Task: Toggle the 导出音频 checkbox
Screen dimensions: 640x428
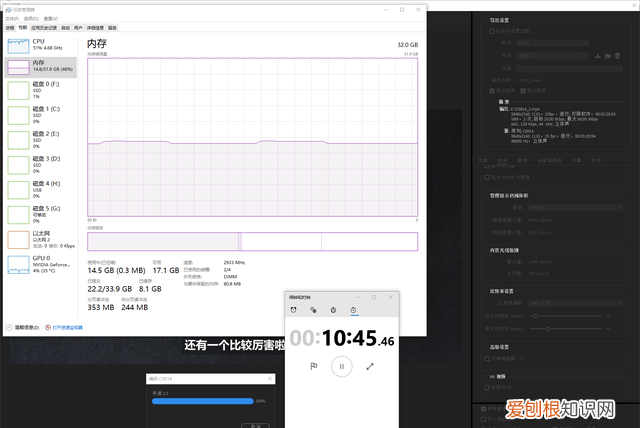Action: [523, 91]
